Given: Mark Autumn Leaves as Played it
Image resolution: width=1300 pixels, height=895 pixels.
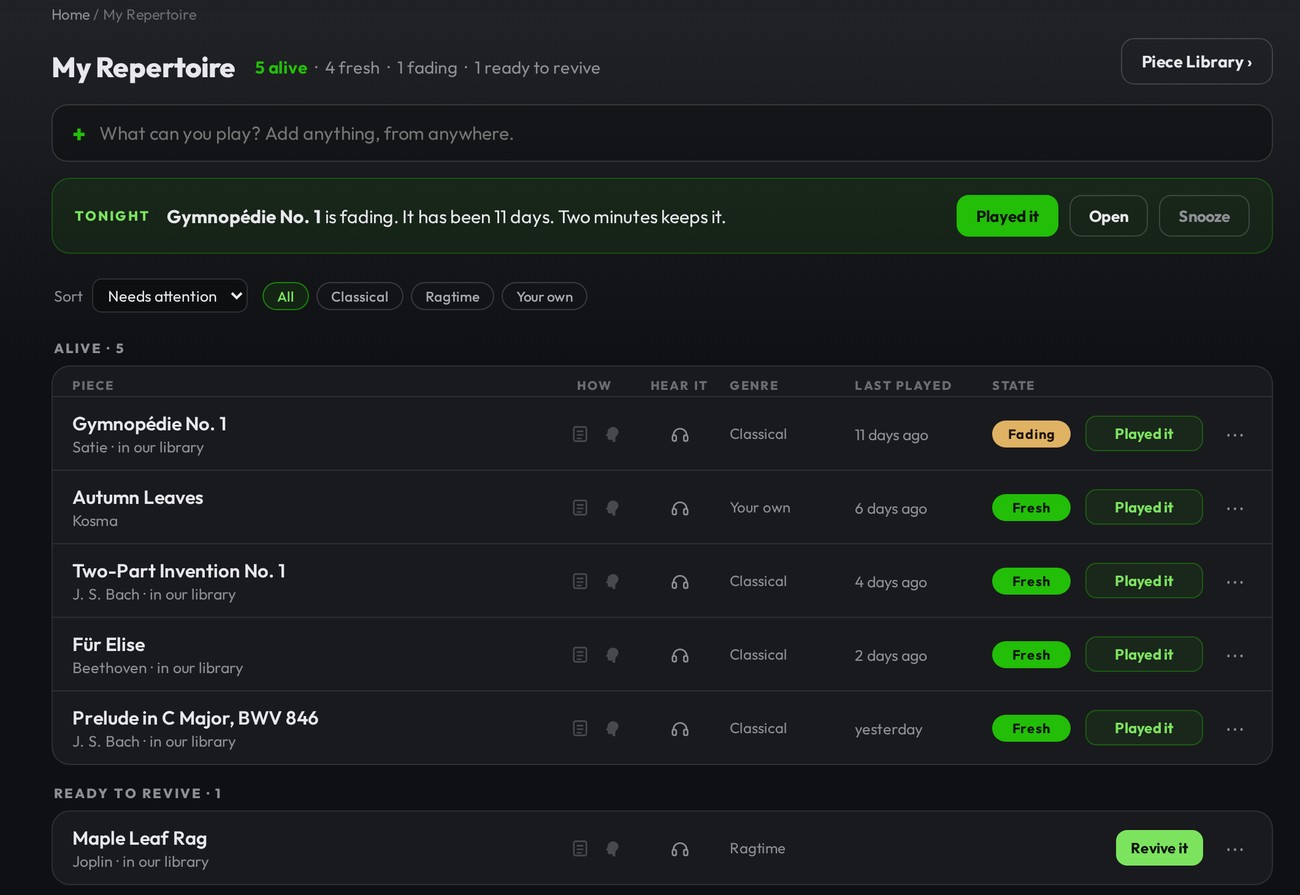Looking at the screenshot, I should tap(1144, 508).
